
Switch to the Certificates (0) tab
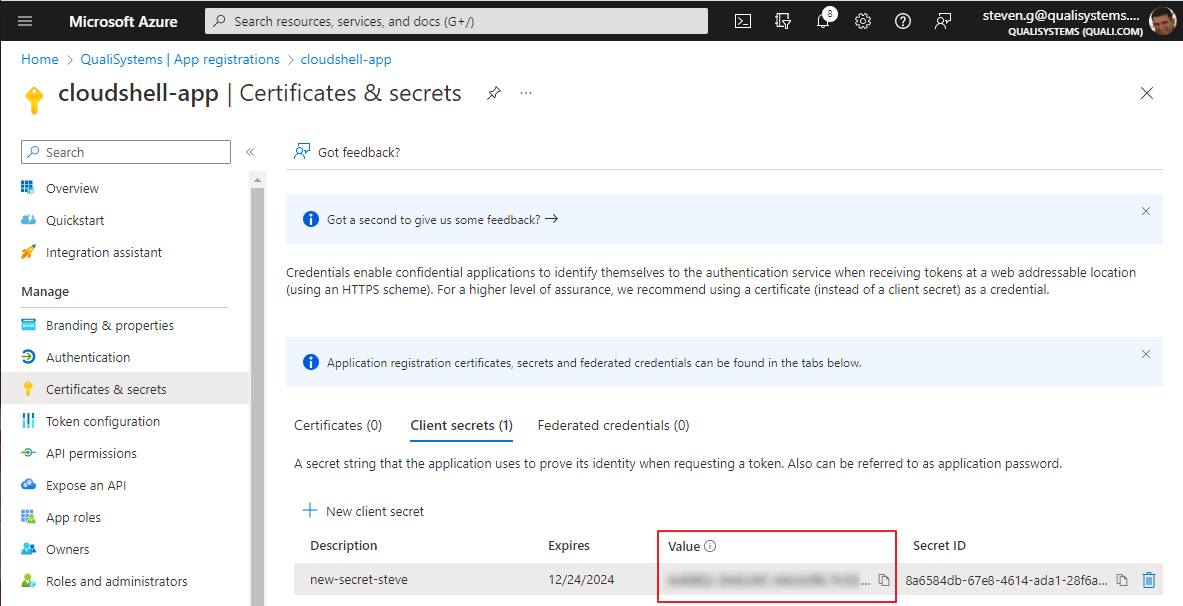click(x=338, y=425)
